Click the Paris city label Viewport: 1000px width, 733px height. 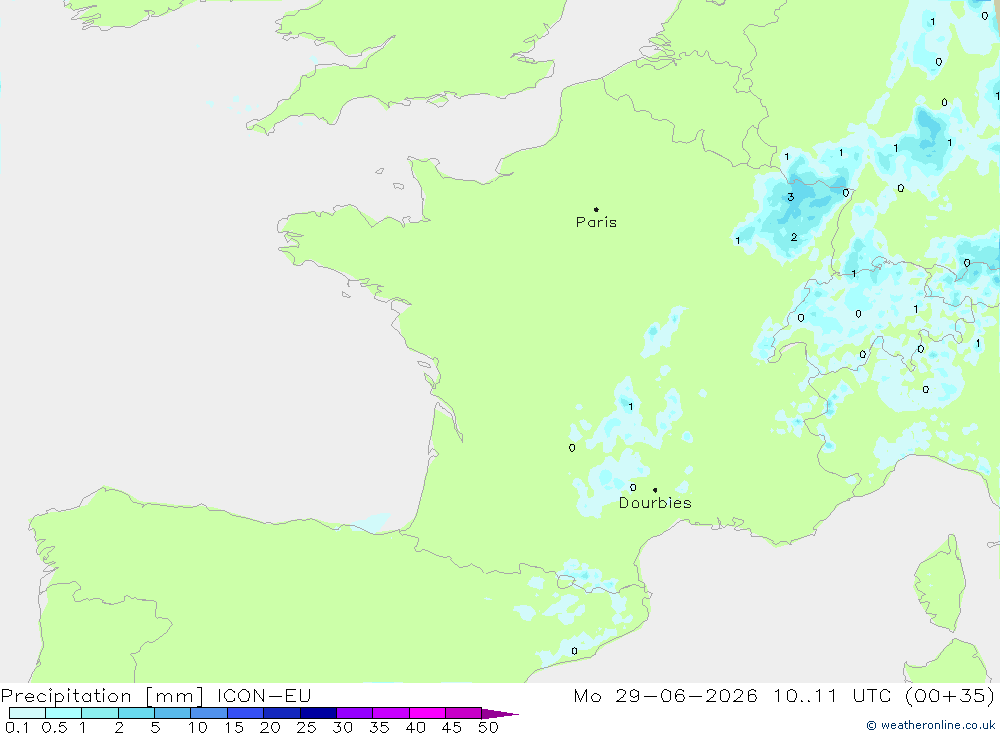point(596,222)
